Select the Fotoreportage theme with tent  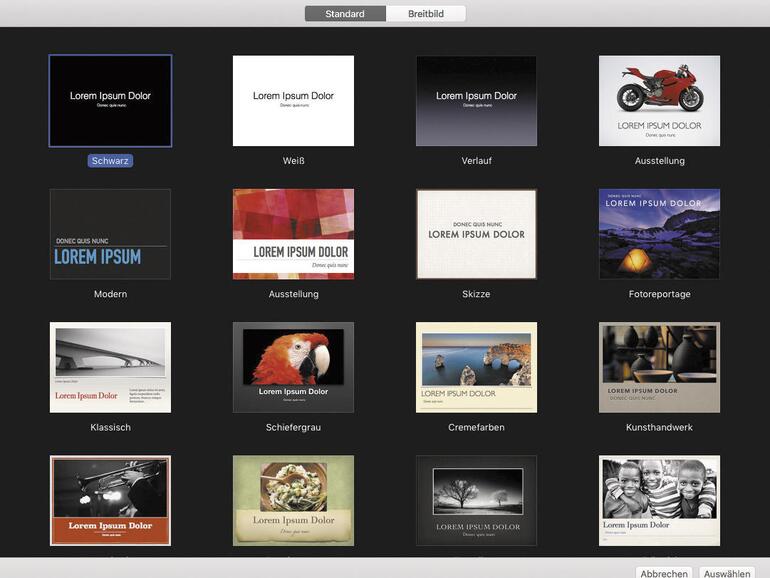click(659, 234)
